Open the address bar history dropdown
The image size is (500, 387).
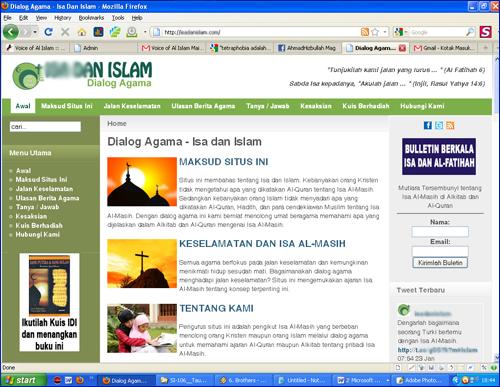click(385, 32)
